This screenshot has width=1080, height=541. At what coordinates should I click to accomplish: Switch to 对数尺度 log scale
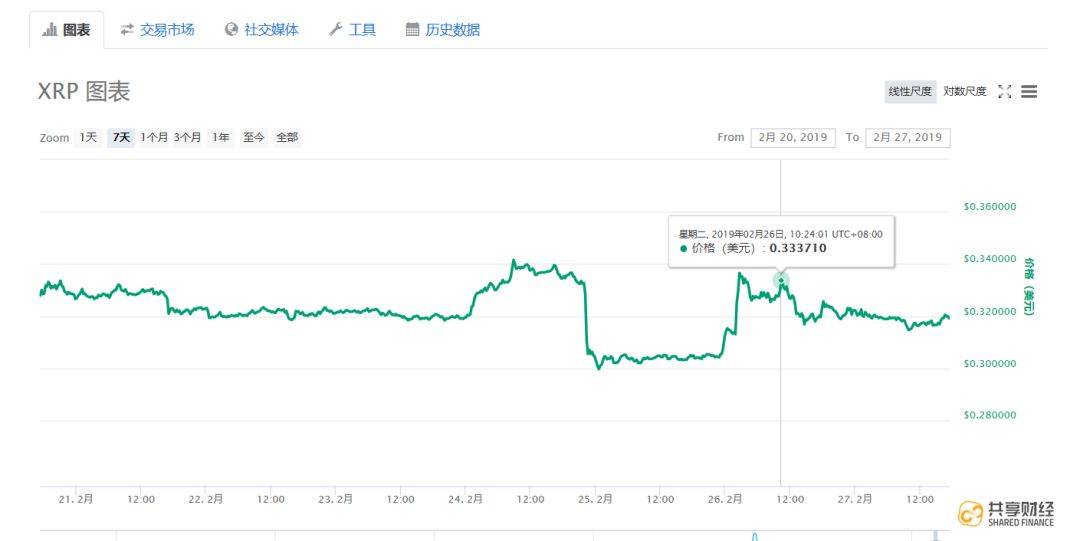pos(965,92)
